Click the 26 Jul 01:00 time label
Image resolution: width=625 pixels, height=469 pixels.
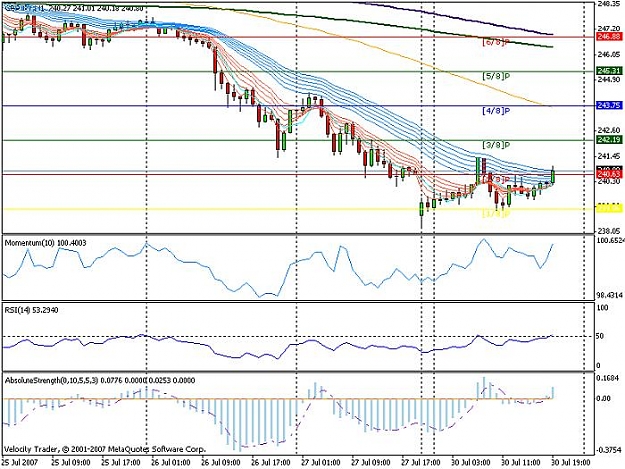pyautogui.click(x=171, y=463)
